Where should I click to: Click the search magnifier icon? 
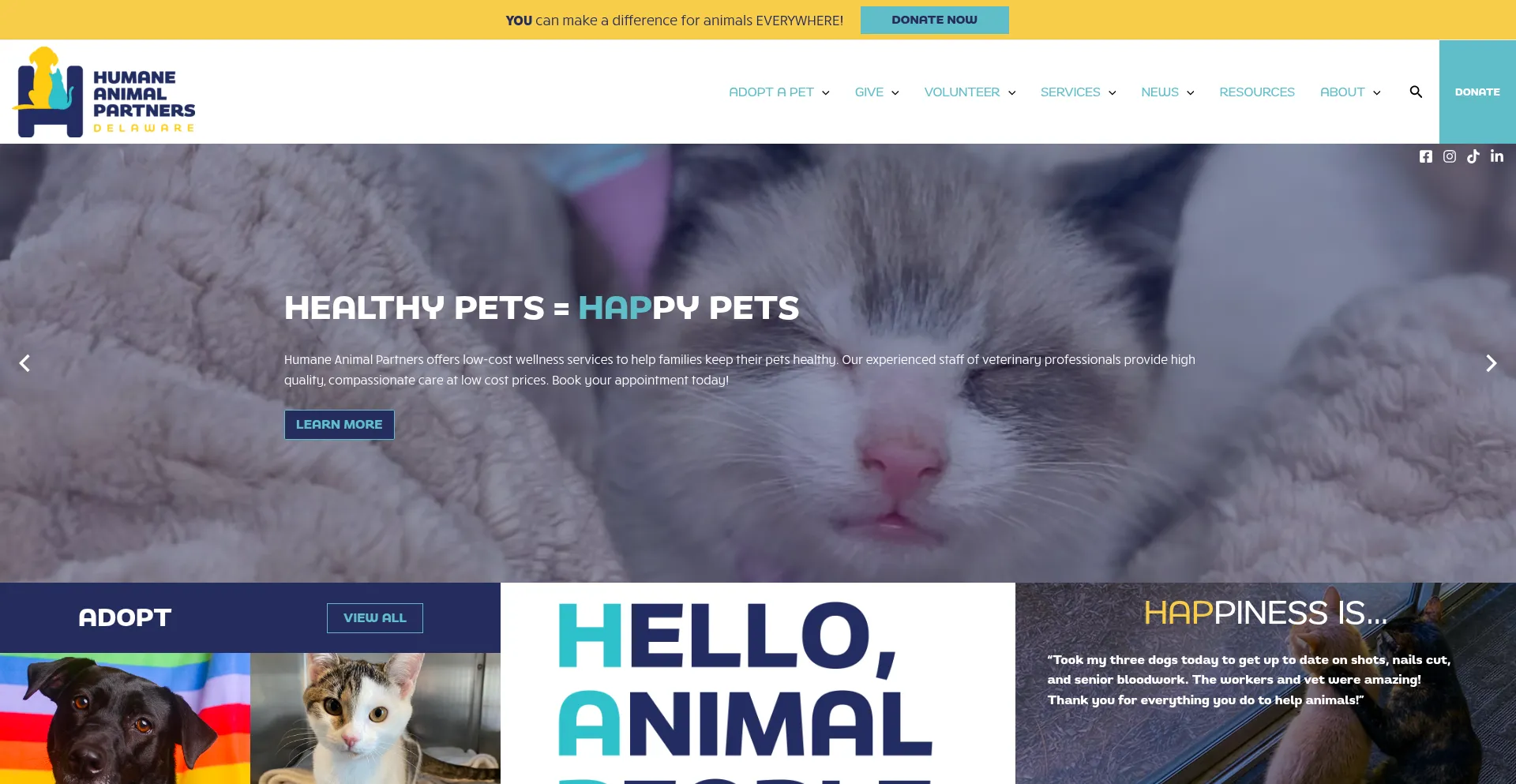tap(1416, 92)
